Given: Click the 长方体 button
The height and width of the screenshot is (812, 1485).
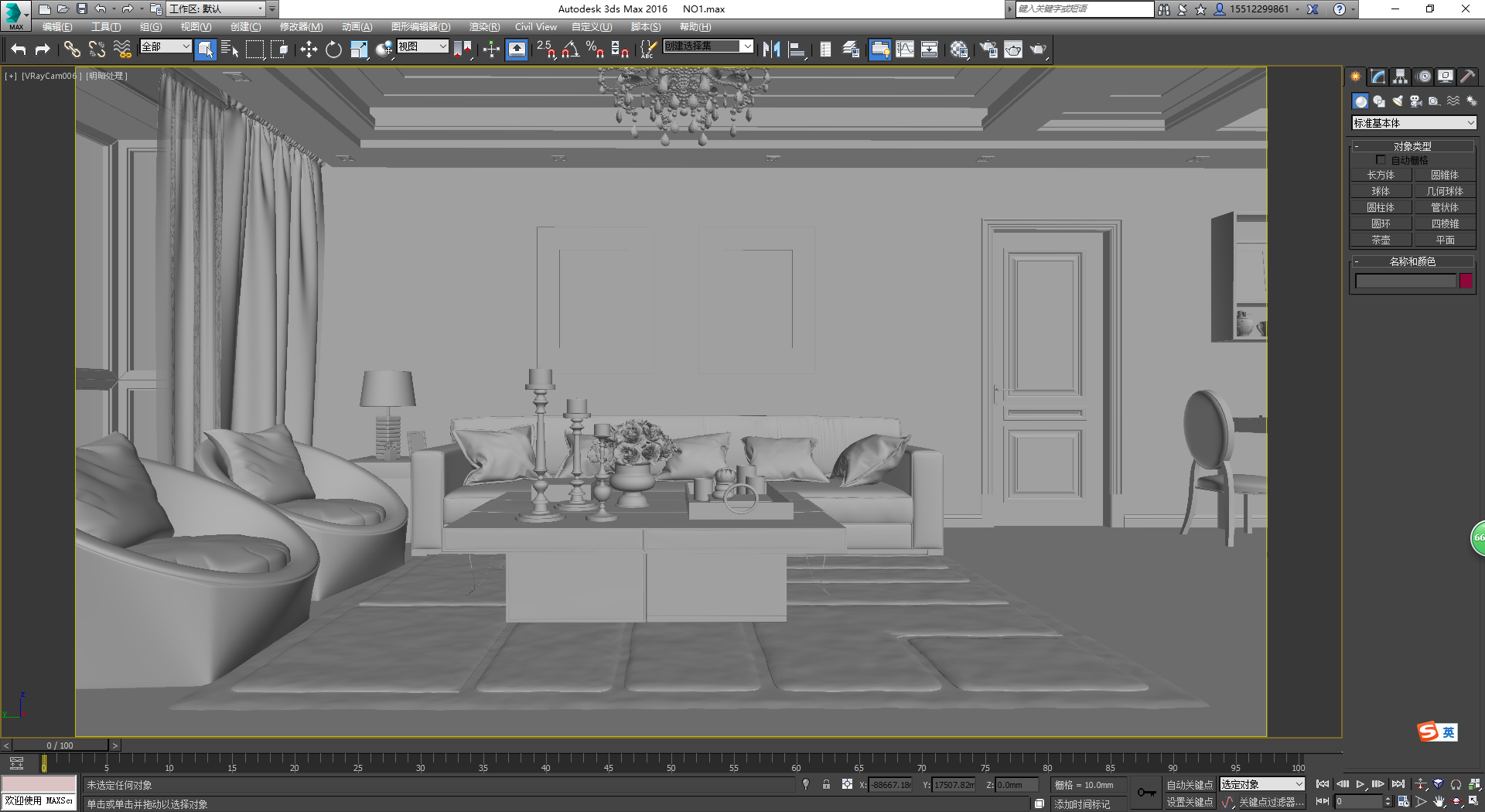Looking at the screenshot, I should point(1381,176).
